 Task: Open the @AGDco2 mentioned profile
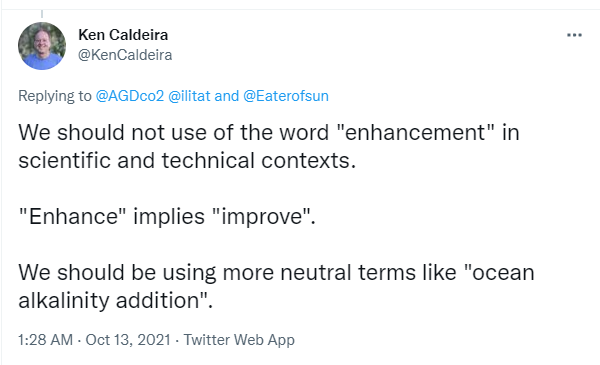(x=130, y=96)
